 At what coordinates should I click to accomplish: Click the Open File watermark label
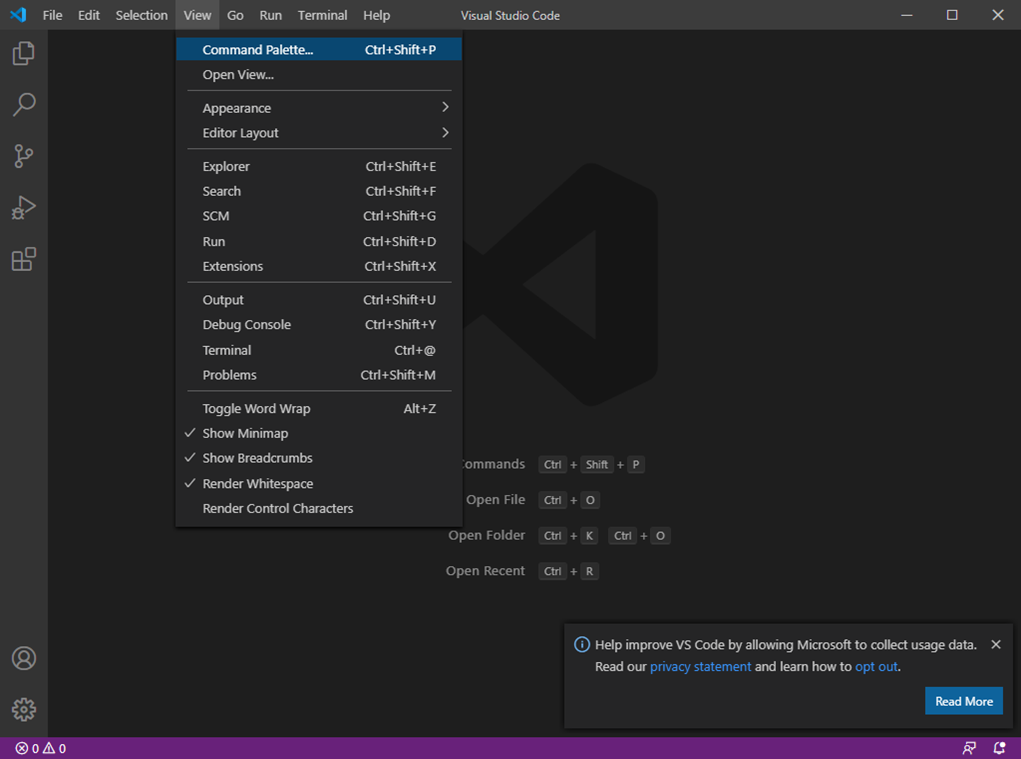click(x=496, y=500)
